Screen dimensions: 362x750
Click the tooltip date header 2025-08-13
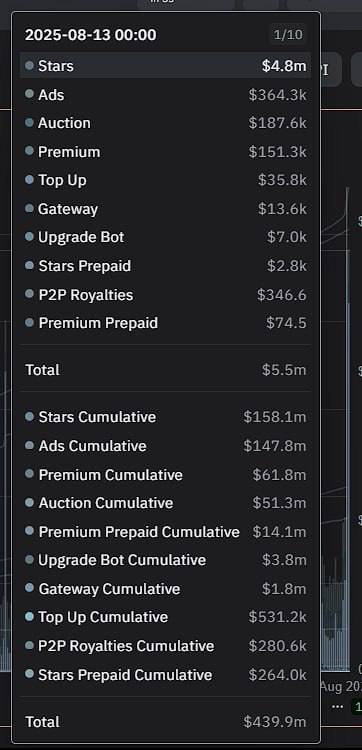[x=90, y=35]
